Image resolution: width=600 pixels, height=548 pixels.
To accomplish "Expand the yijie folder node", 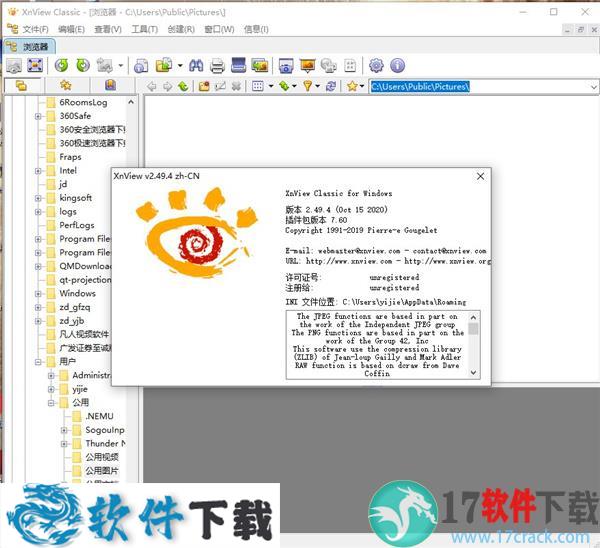I will pos(51,389).
